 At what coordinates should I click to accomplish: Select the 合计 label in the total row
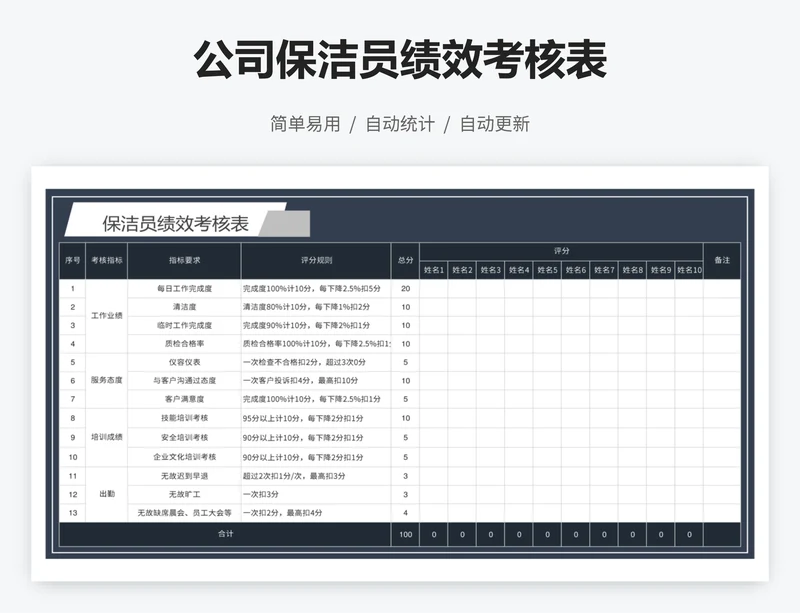pyautogui.click(x=225, y=534)
